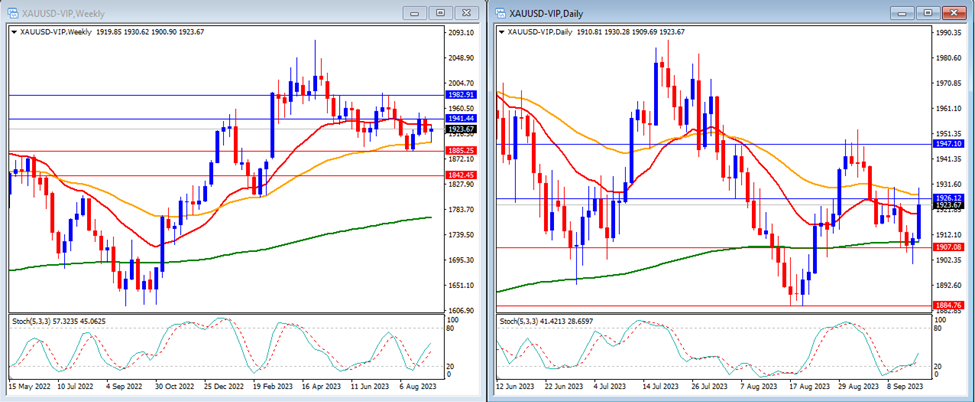Click the Weekly chart window's title bar icon
Screen dimensions: 975x402
point(12,13)
